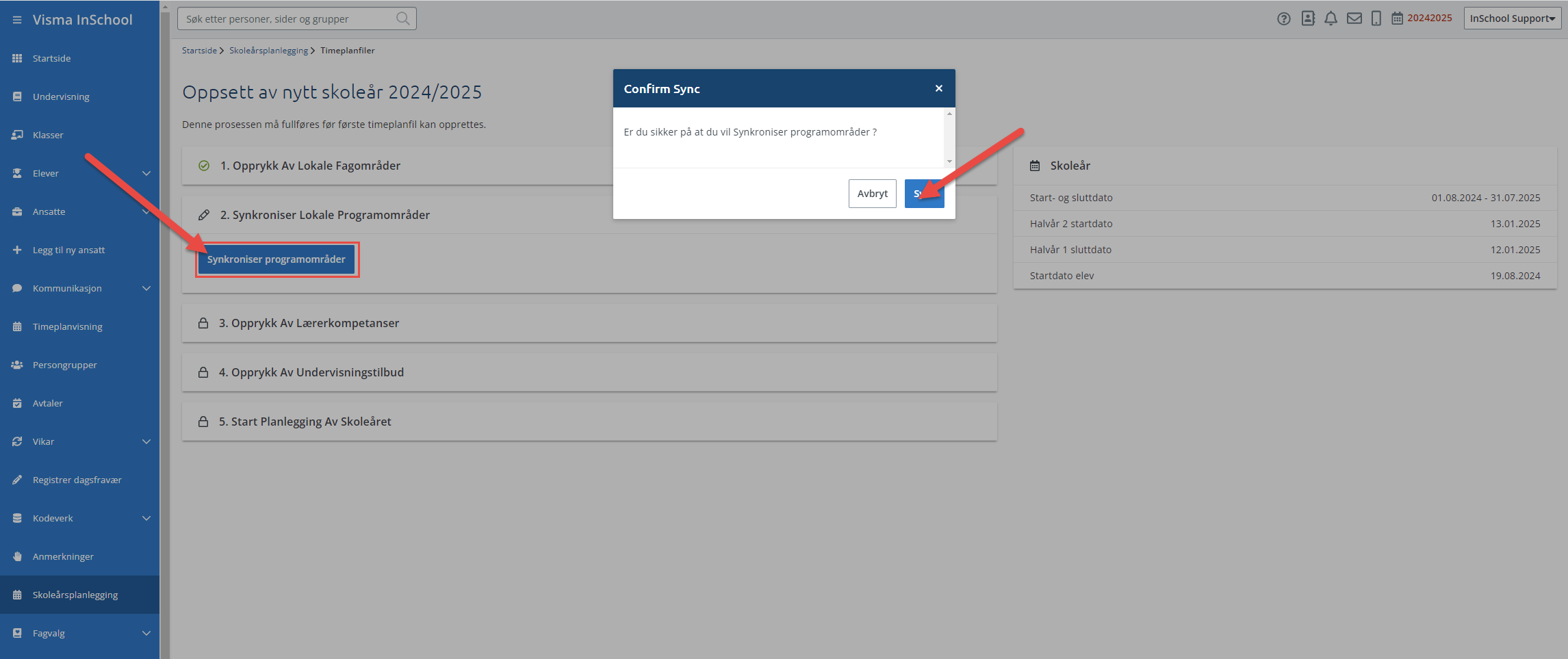Click step 5 Start Planlegging Av Skoleåret
Screen dimensions: 1568x659
589,422
